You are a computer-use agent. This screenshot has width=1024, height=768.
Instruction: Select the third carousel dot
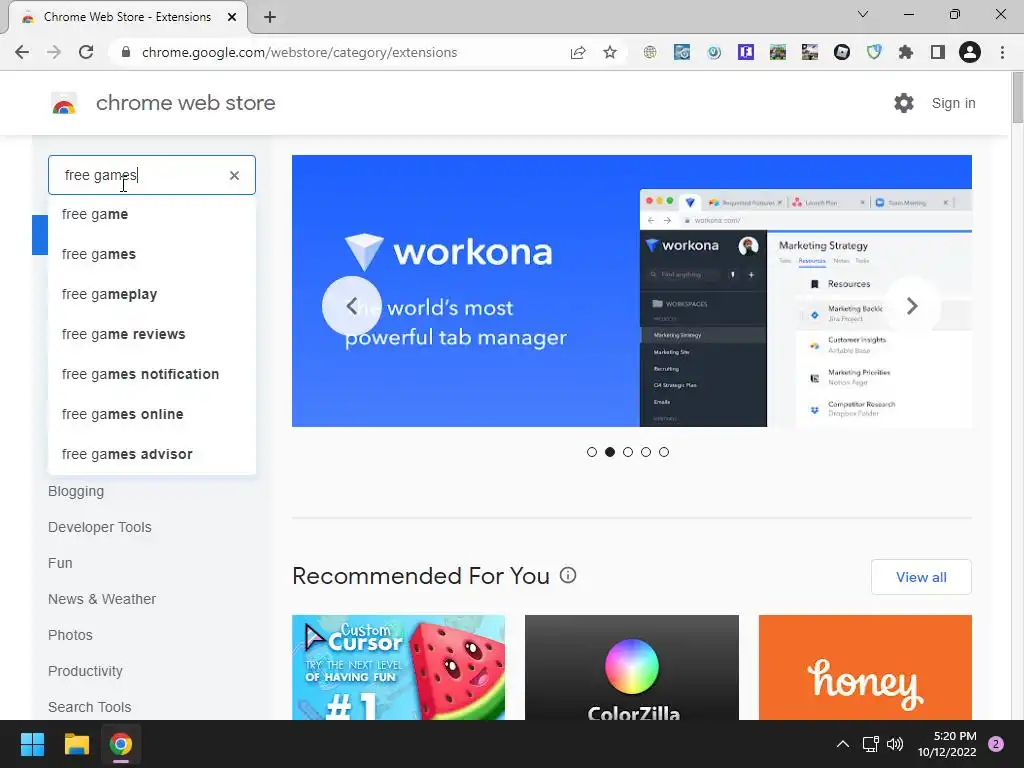628,452
